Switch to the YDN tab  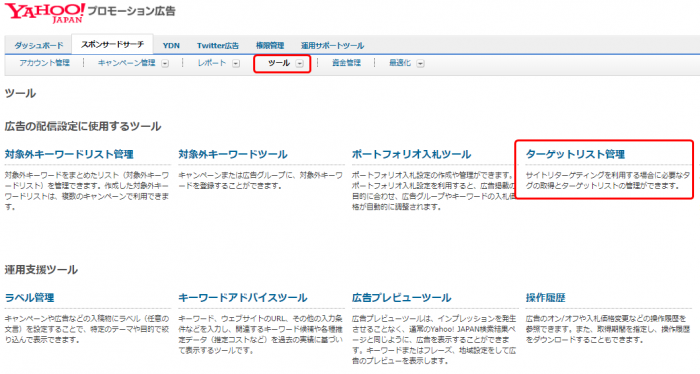point(171,46)
